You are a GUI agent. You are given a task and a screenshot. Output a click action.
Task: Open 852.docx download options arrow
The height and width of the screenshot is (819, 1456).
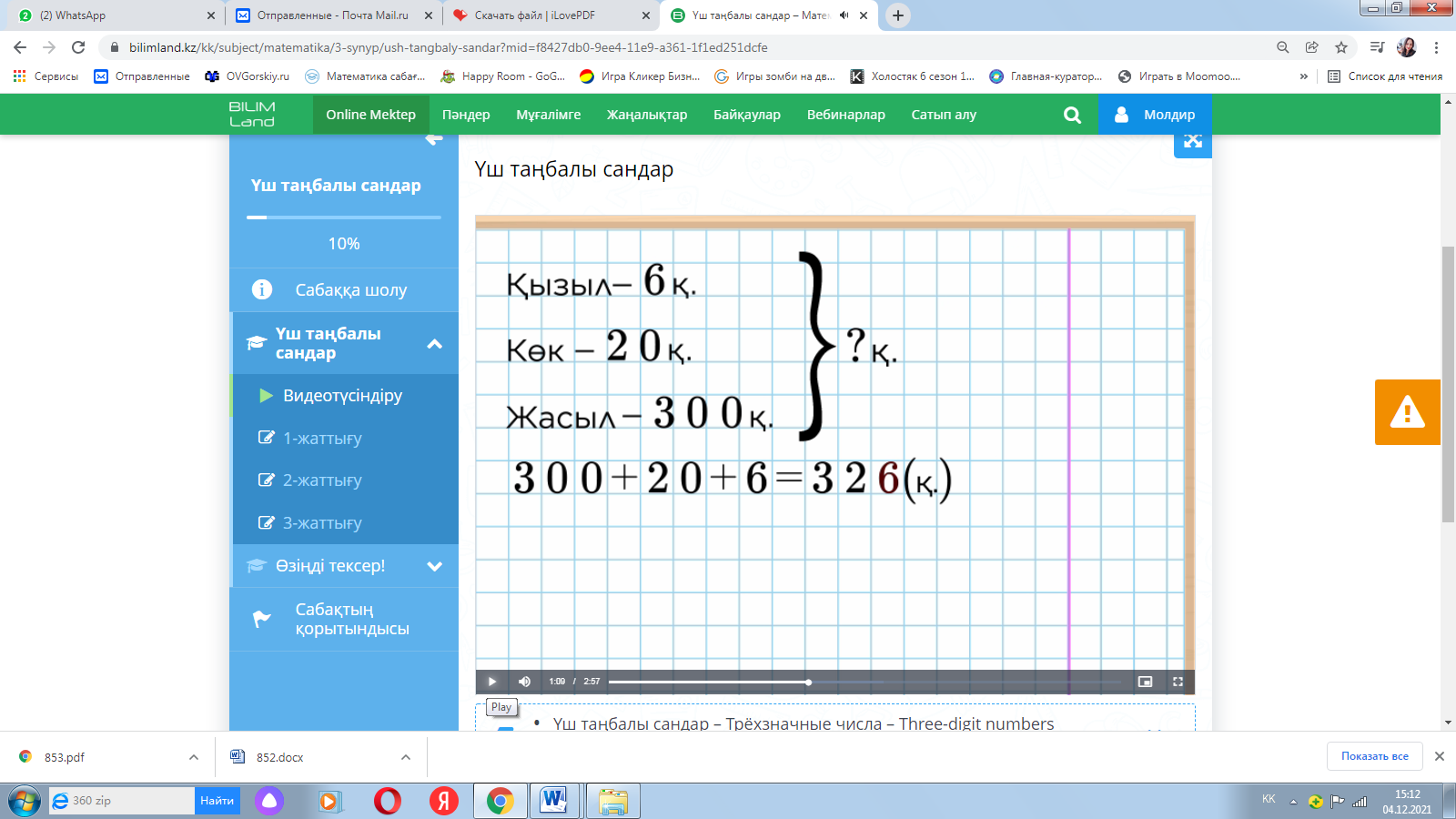pos(406,757)
